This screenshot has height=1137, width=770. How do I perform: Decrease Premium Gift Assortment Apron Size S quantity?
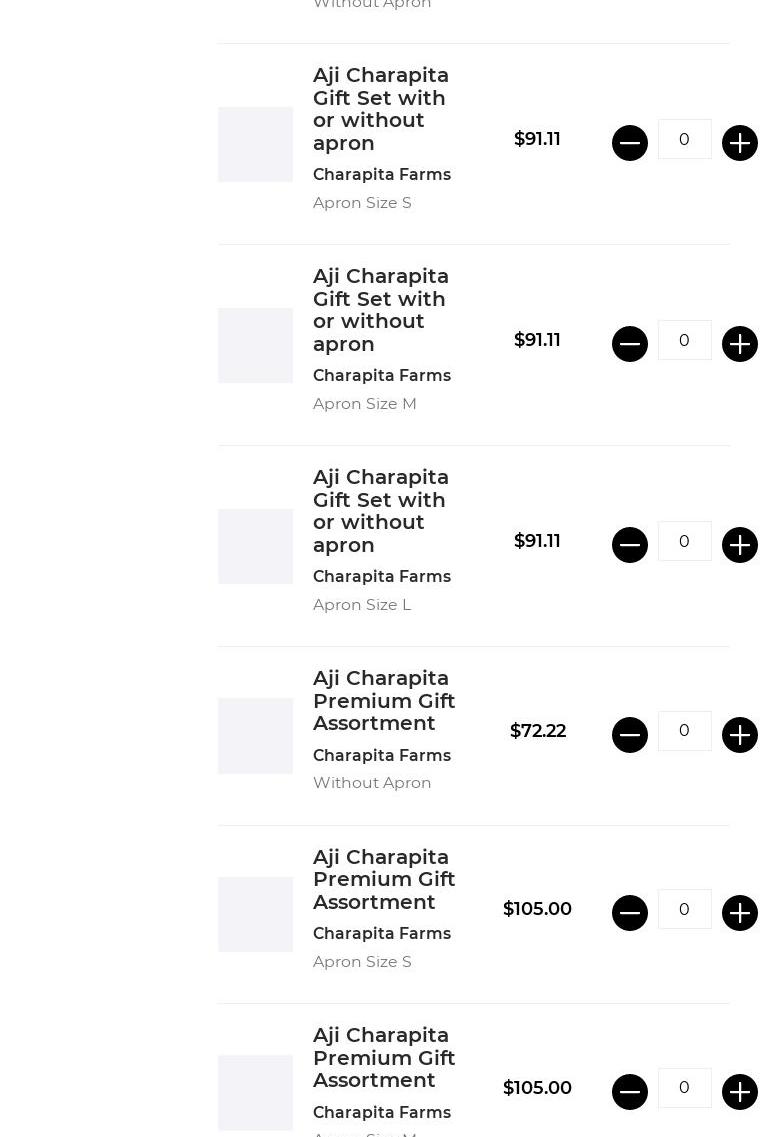coord(630,913)
